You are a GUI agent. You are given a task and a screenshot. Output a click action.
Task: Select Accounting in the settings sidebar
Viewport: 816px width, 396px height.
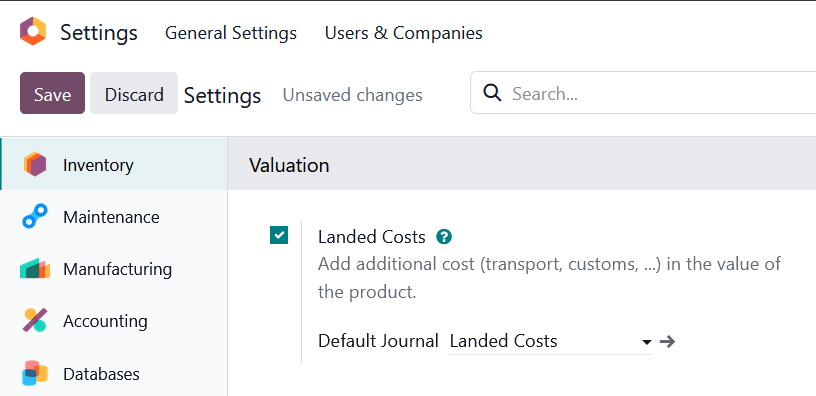pos(114,321)
